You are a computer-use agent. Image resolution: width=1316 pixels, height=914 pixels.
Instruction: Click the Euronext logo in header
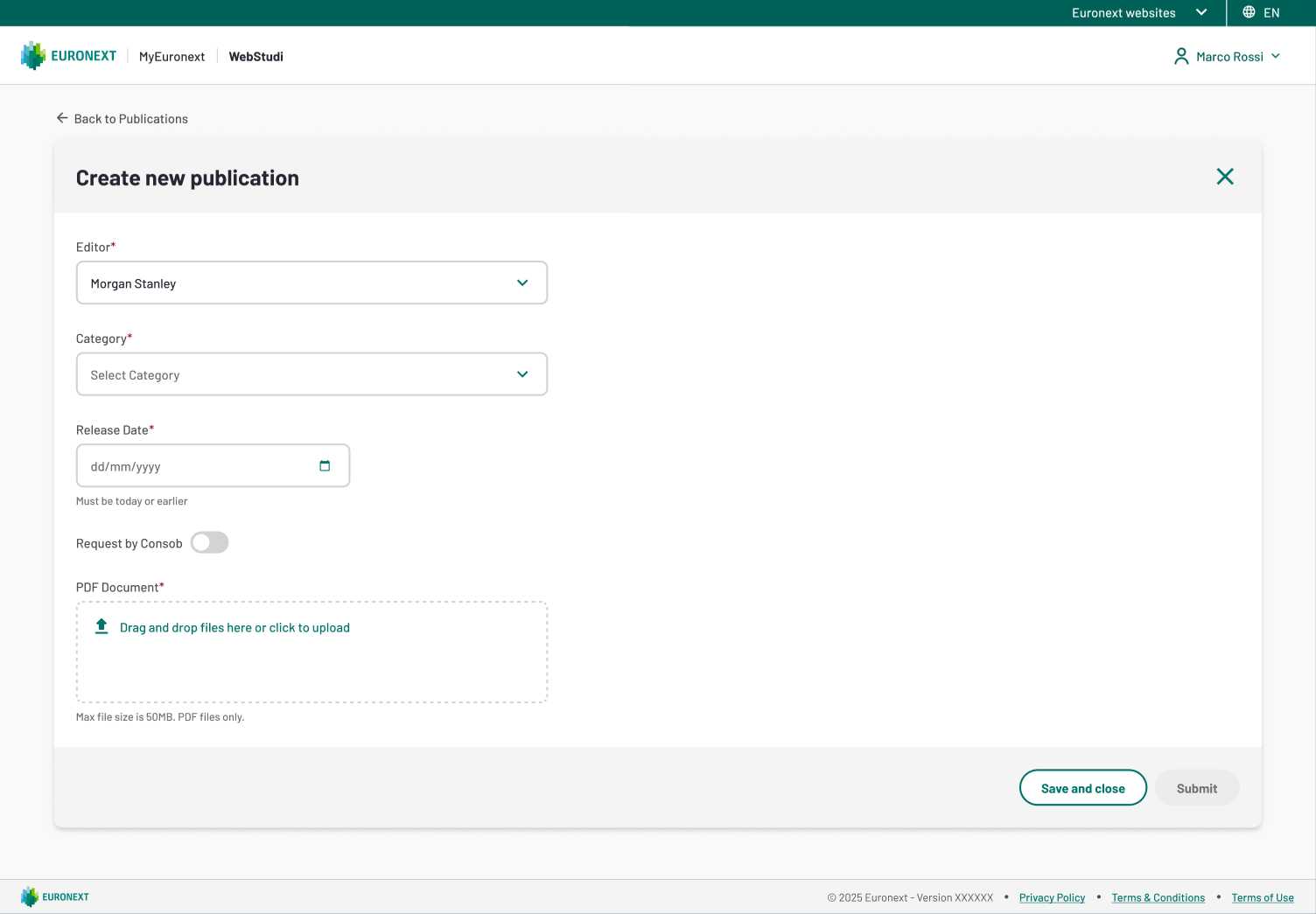point(68,56)
